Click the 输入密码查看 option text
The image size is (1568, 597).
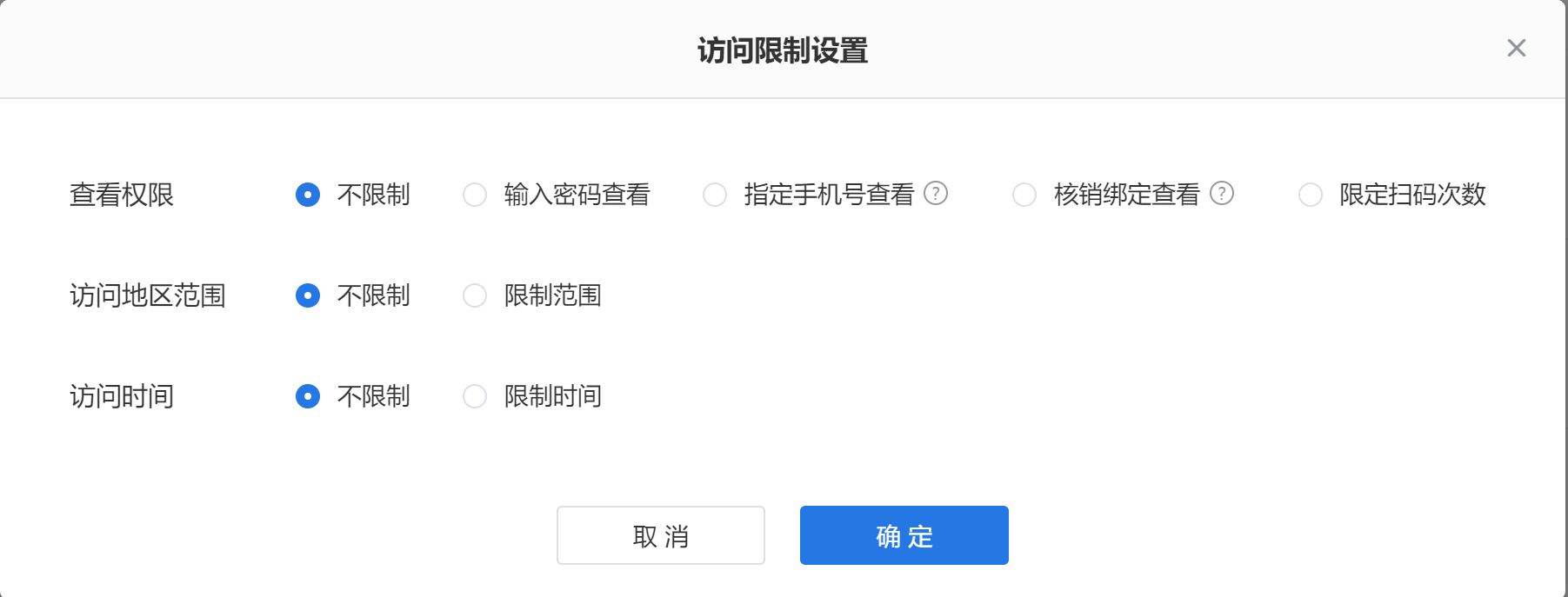point(577,195)
